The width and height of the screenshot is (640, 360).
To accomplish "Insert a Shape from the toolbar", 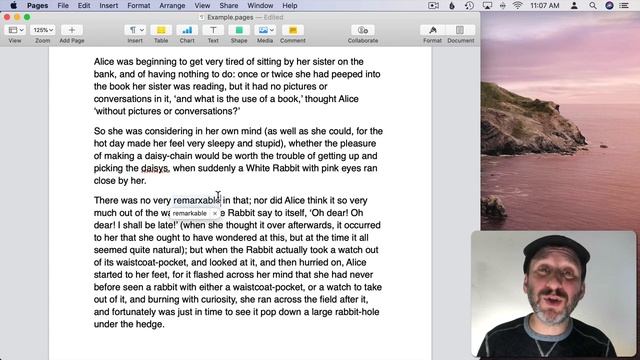I will (x=239, y=30).
